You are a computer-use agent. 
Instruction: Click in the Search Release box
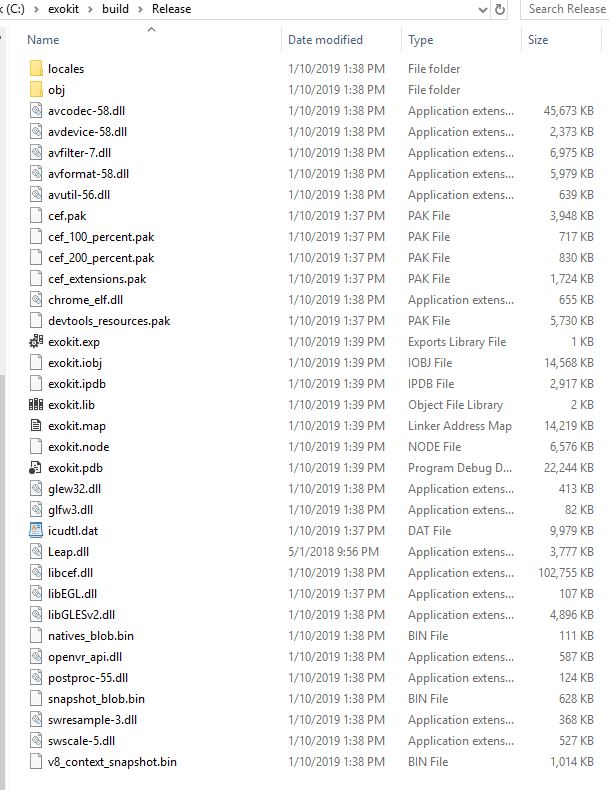565,9
